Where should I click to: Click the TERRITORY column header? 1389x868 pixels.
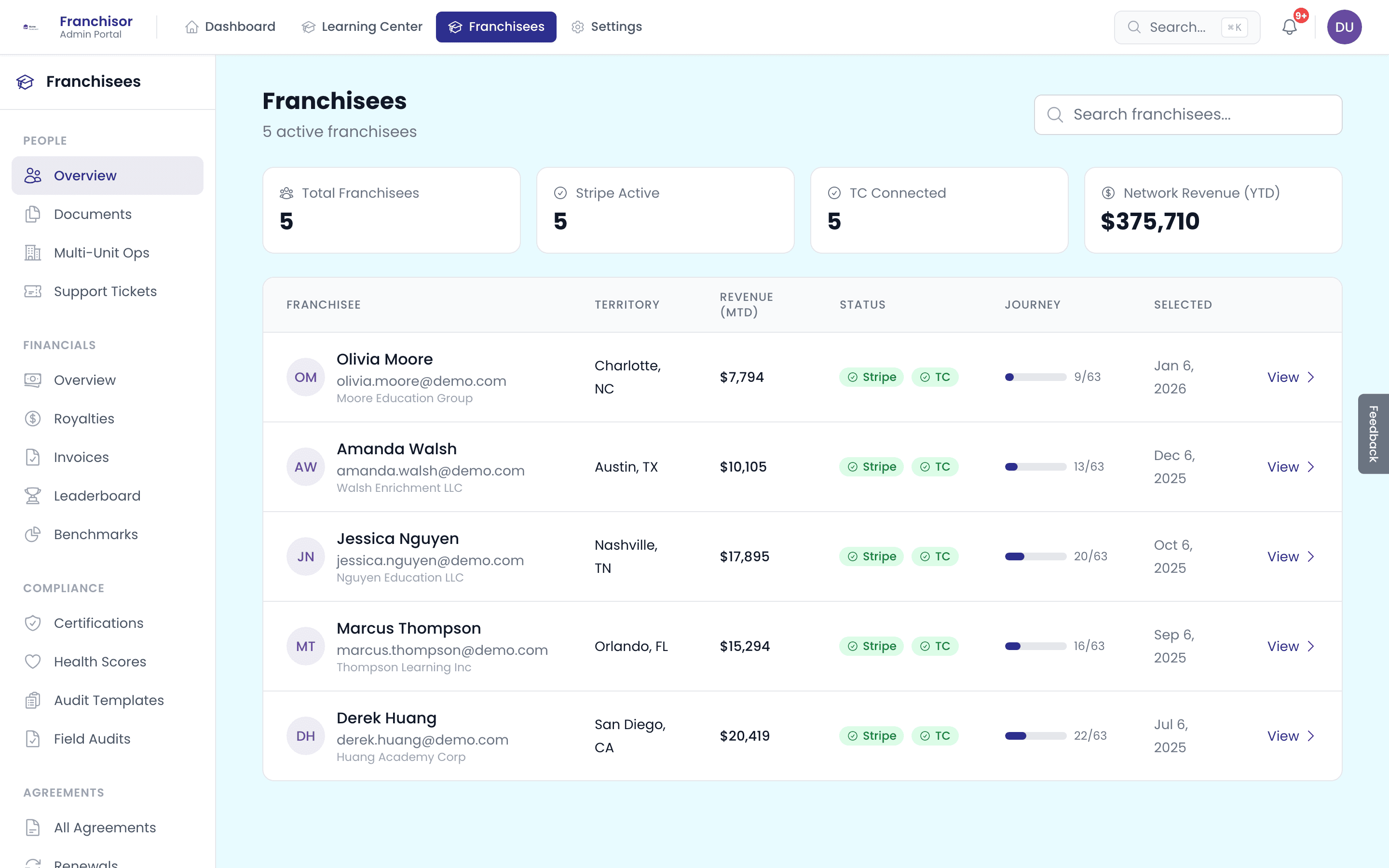click(x=627, y=305)
